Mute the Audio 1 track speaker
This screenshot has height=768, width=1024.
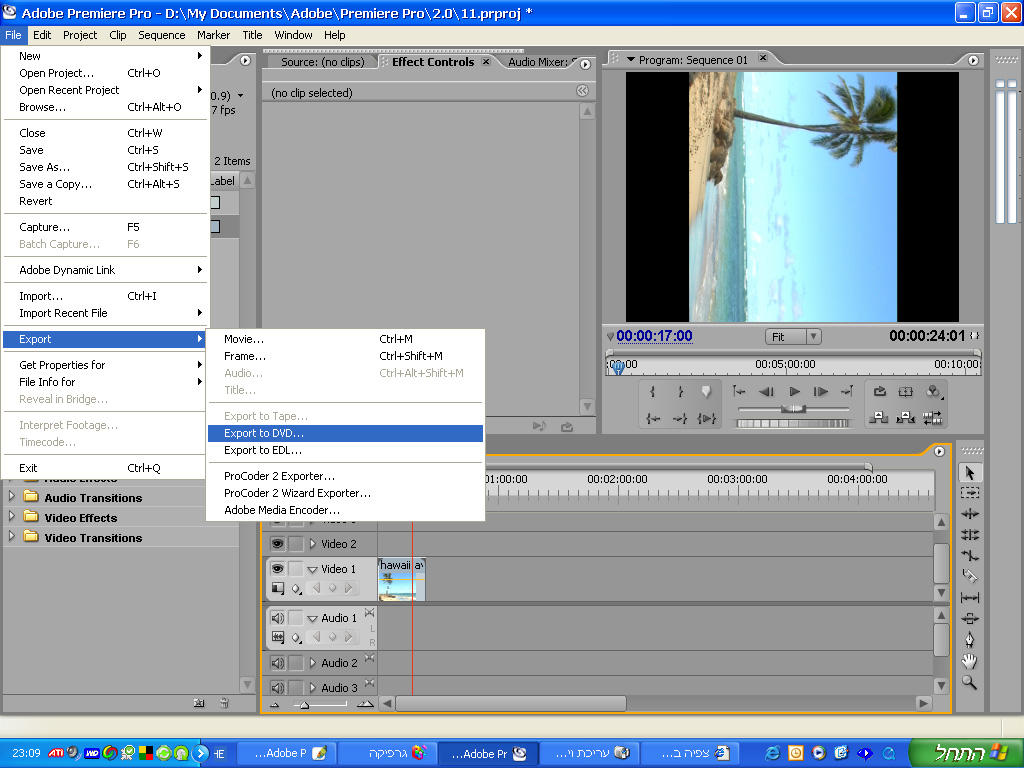click(x=277, y=618)
